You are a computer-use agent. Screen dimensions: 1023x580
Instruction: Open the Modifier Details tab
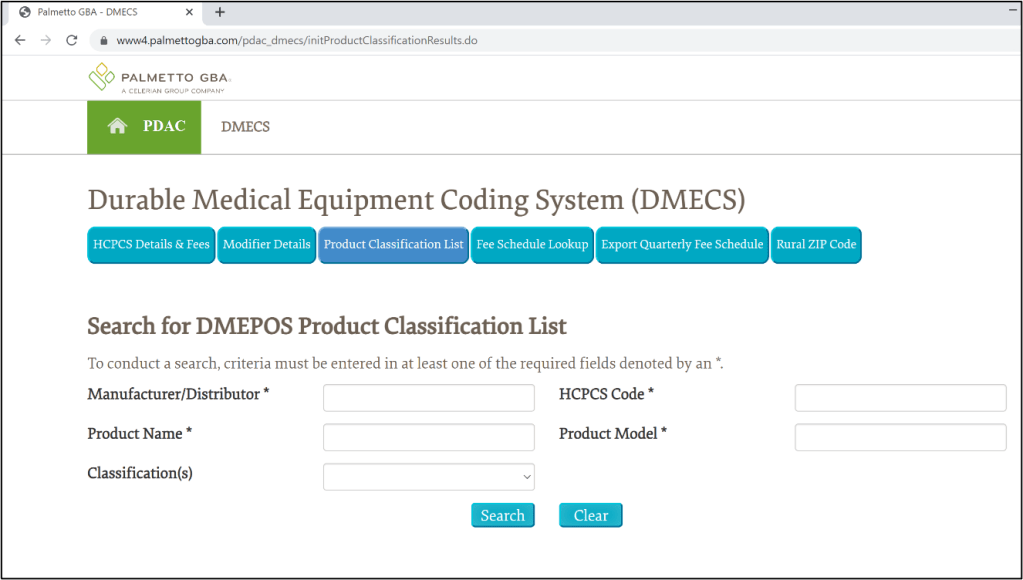pyautogui.click(x=267, y=245)
